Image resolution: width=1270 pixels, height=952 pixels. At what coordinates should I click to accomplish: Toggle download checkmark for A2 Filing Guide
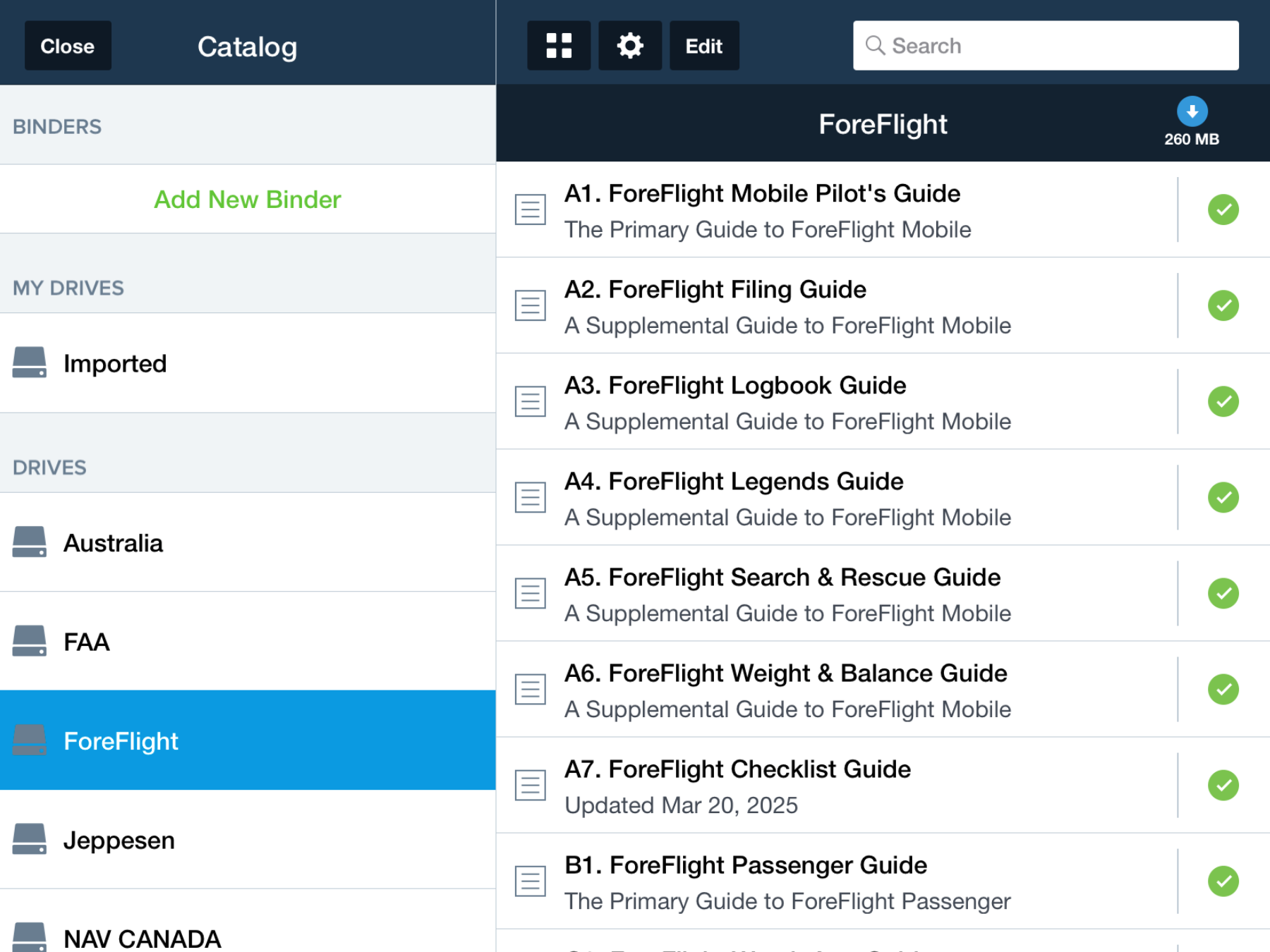[1223, 305]
